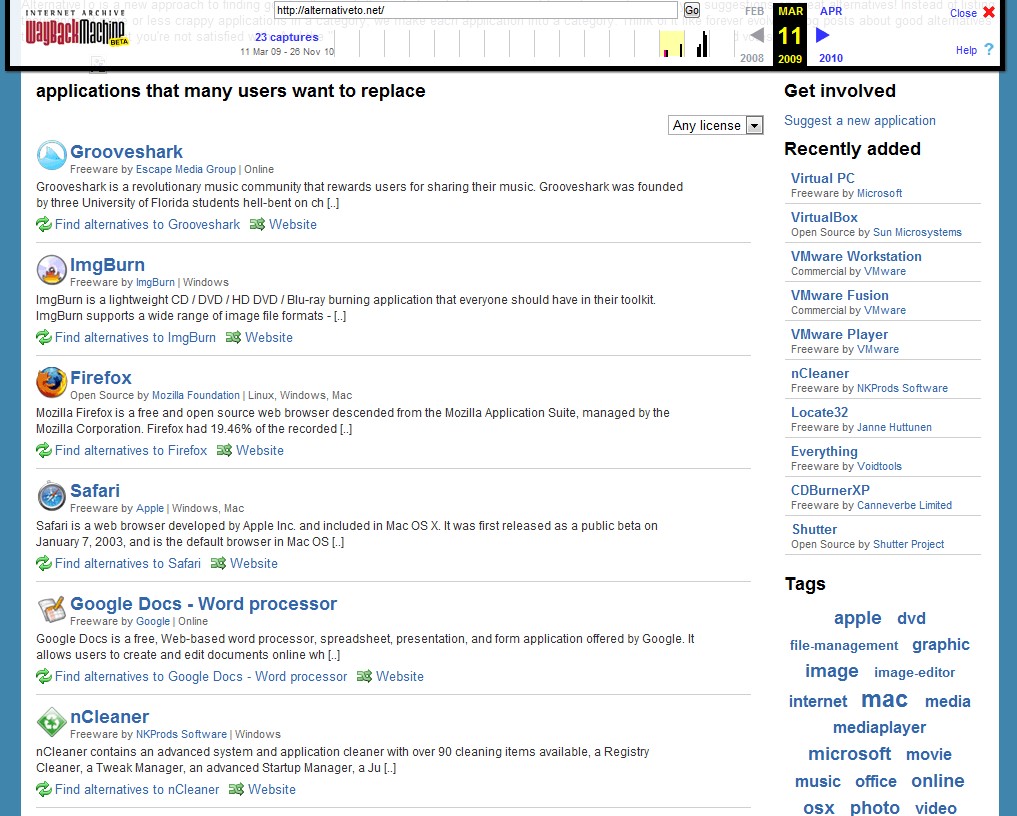Click the Wayback URL input field

(475, 10)
